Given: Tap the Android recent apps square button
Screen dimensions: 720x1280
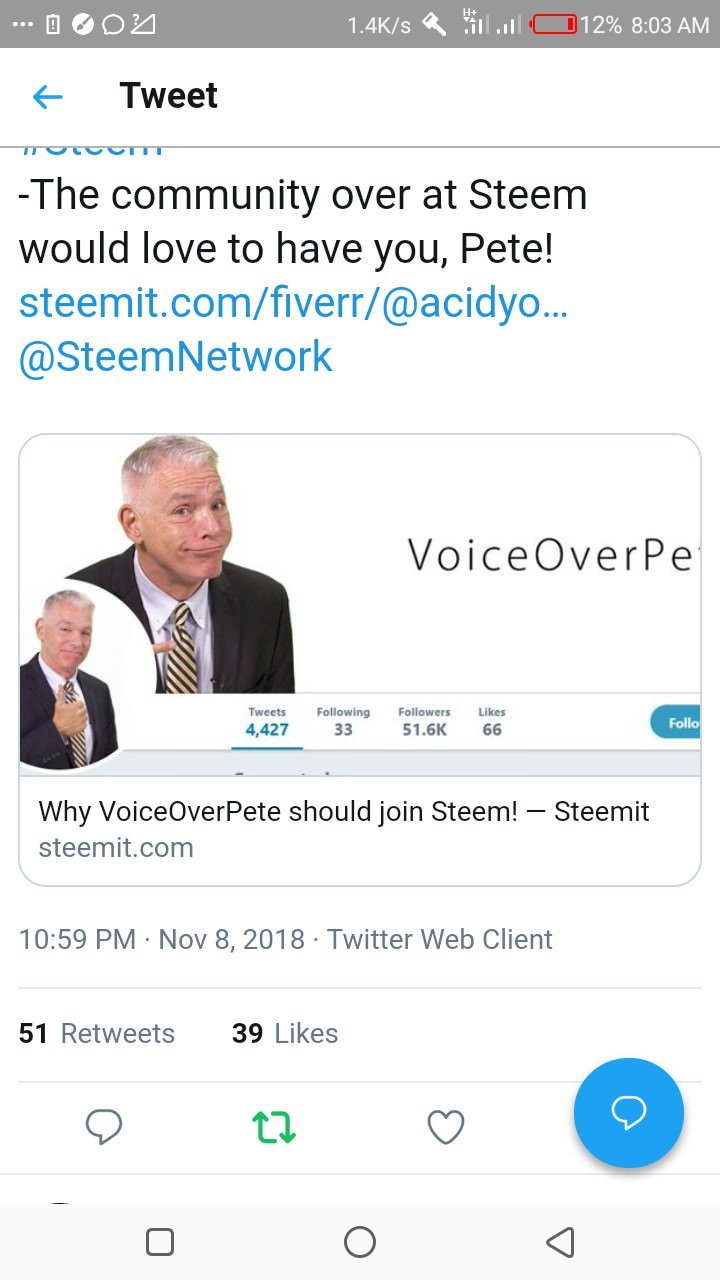Looking at the screenshot, I should 160,1242.
